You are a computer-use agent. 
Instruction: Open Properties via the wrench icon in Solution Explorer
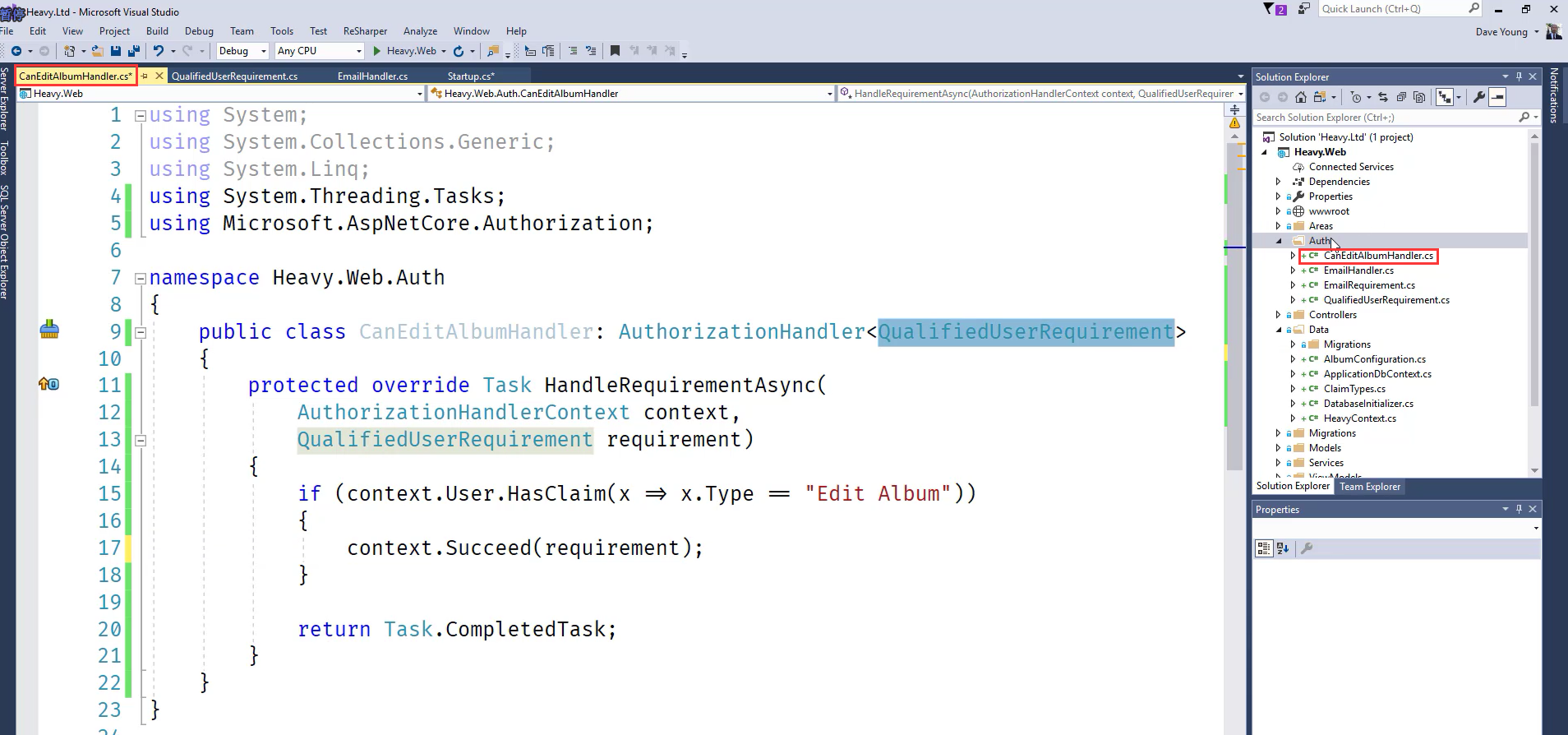pyautogui.click(x=1479, y=97)
